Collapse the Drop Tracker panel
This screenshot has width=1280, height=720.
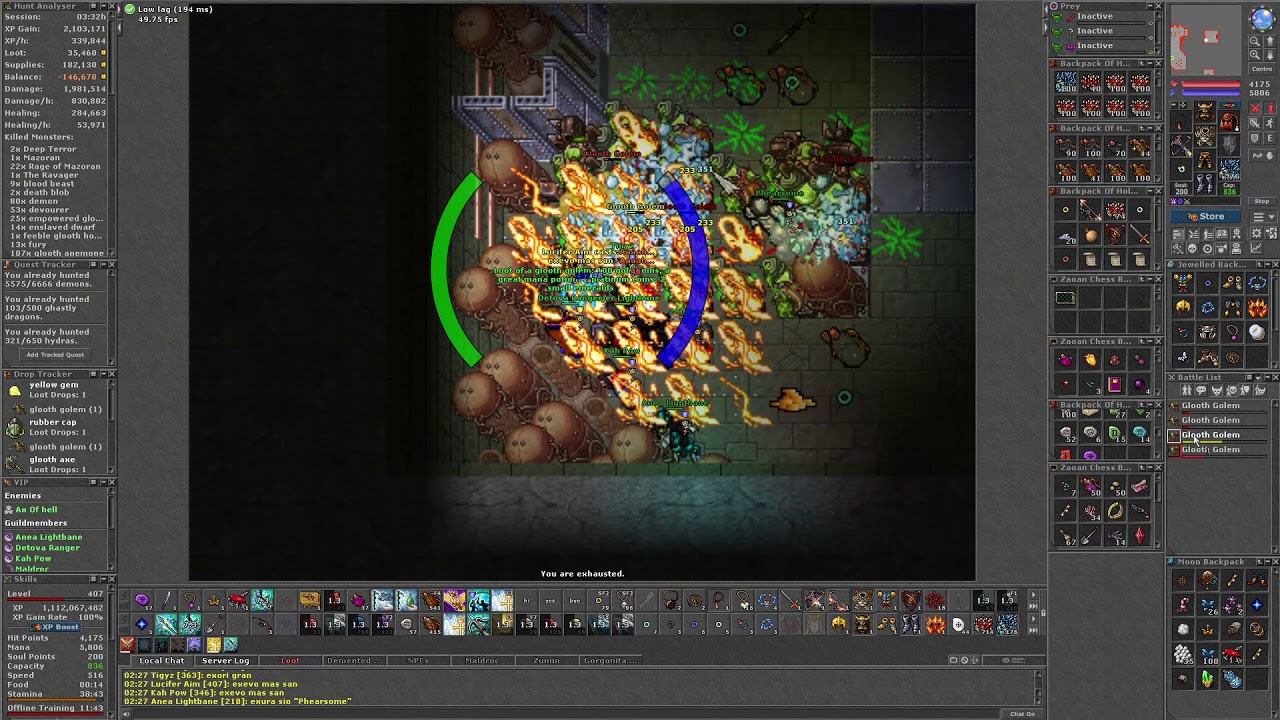coord(104,373)
